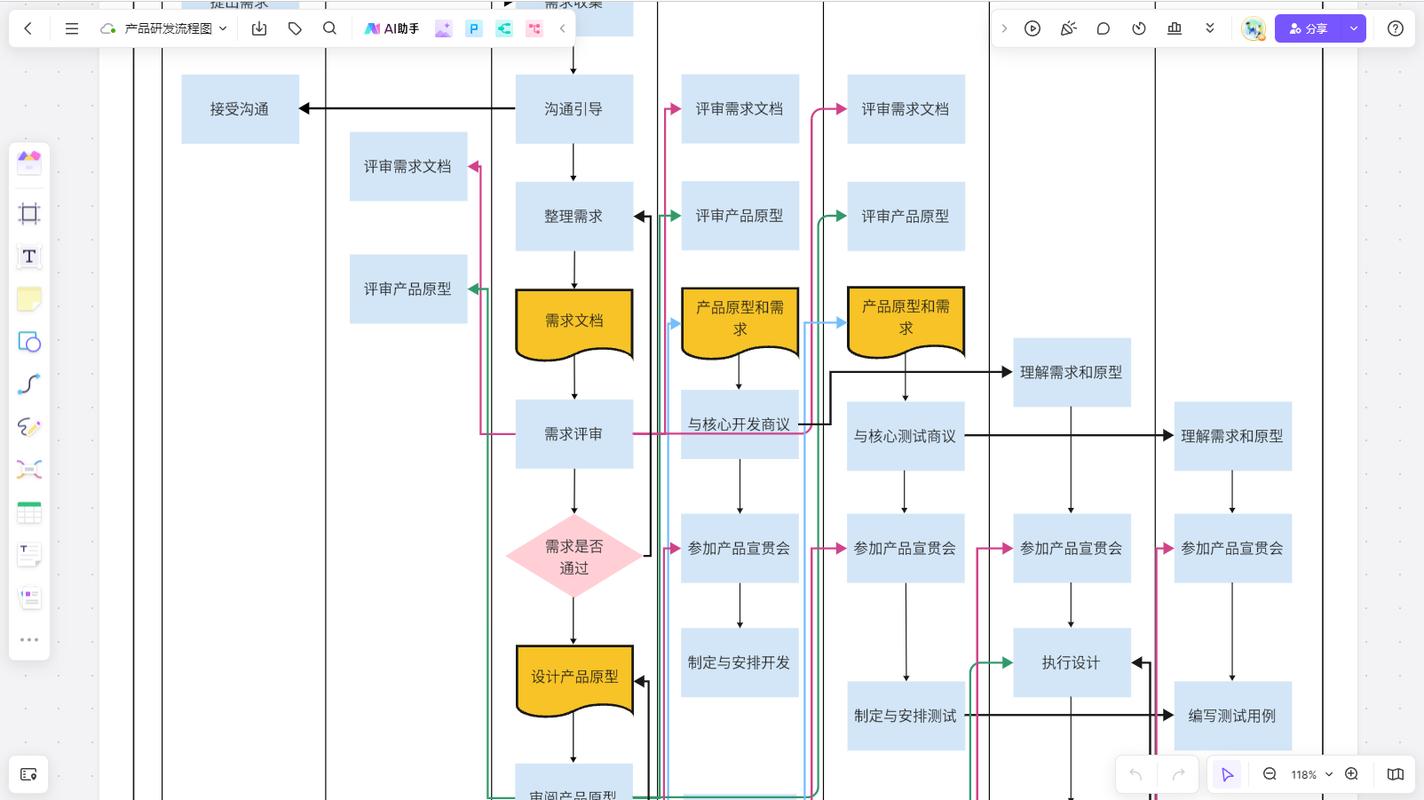Select the yellow 需求文档 document shape
The image size is (1424, 800).
[574, 324]
